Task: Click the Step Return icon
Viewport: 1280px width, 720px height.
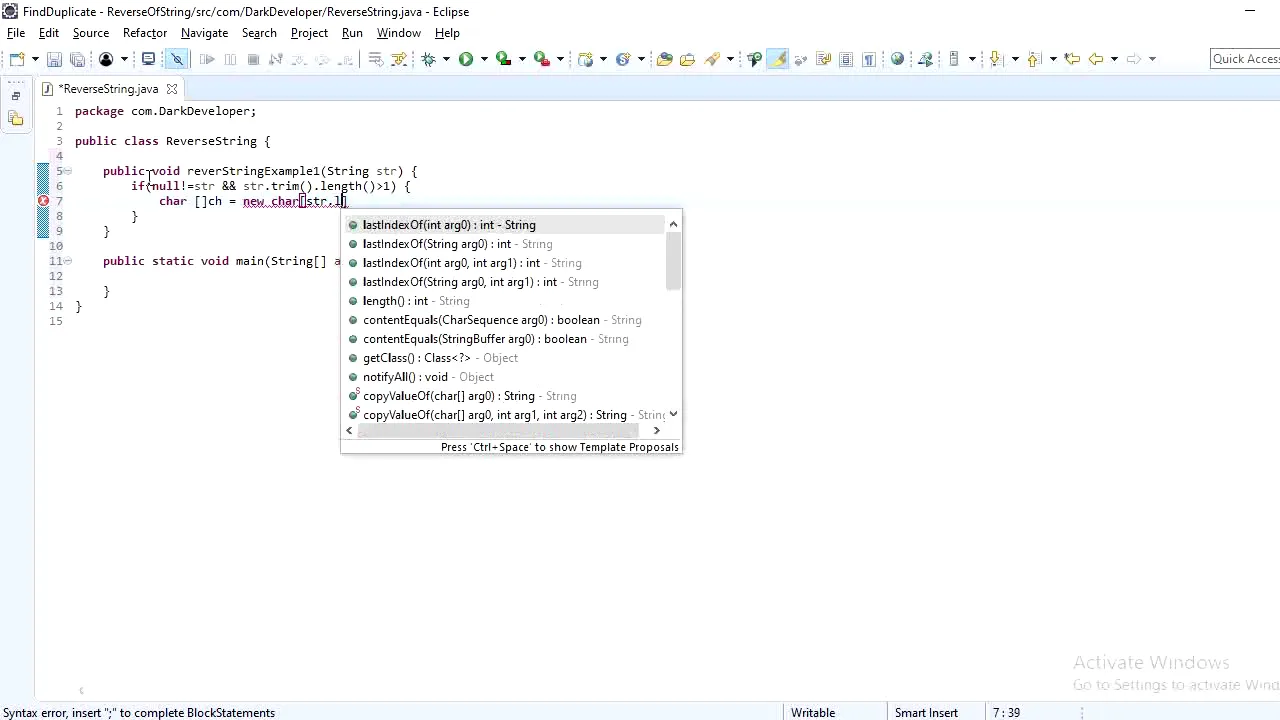Action: (x=345, y=59)
